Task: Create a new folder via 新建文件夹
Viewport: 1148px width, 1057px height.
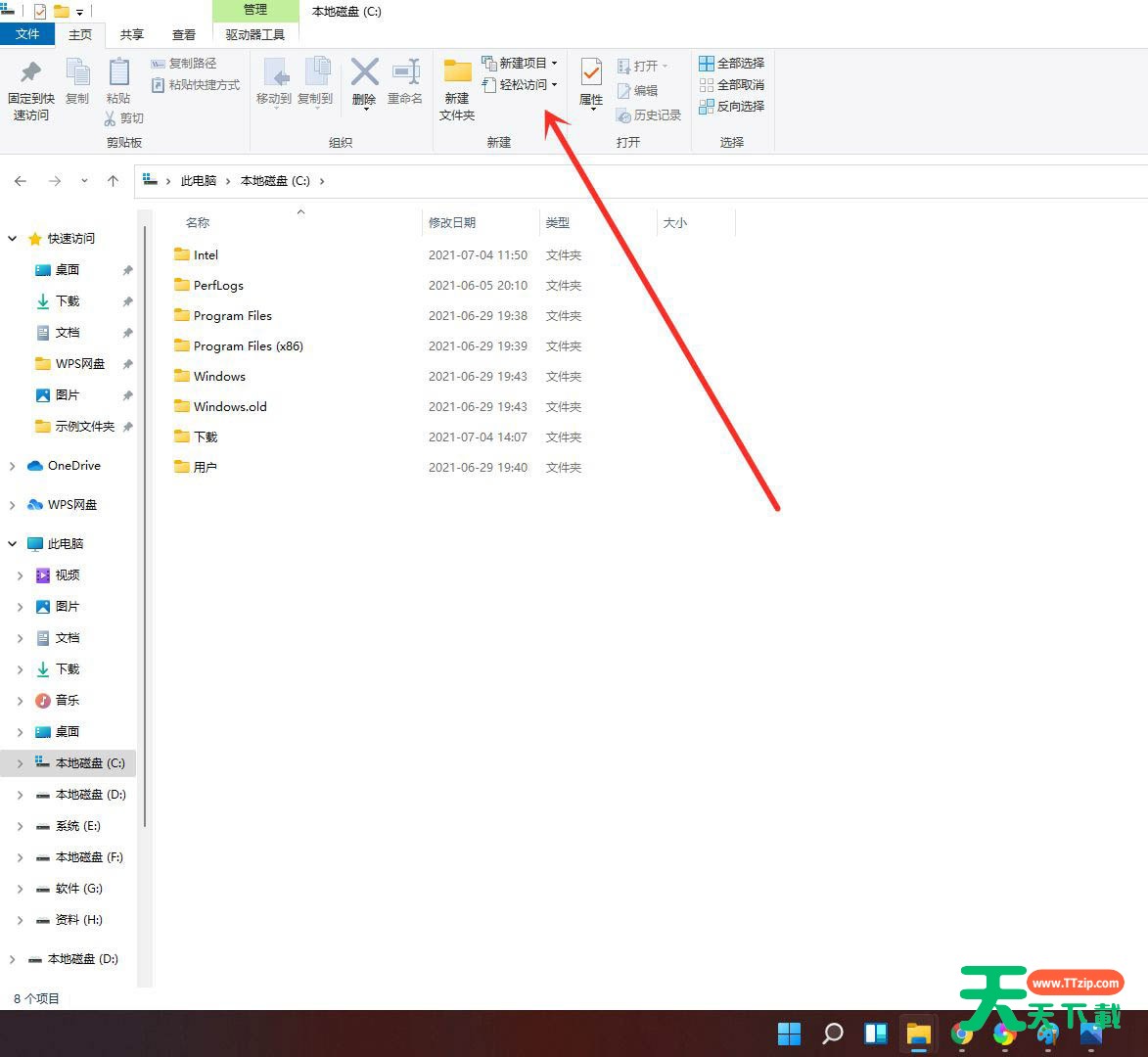Action: 455,90
